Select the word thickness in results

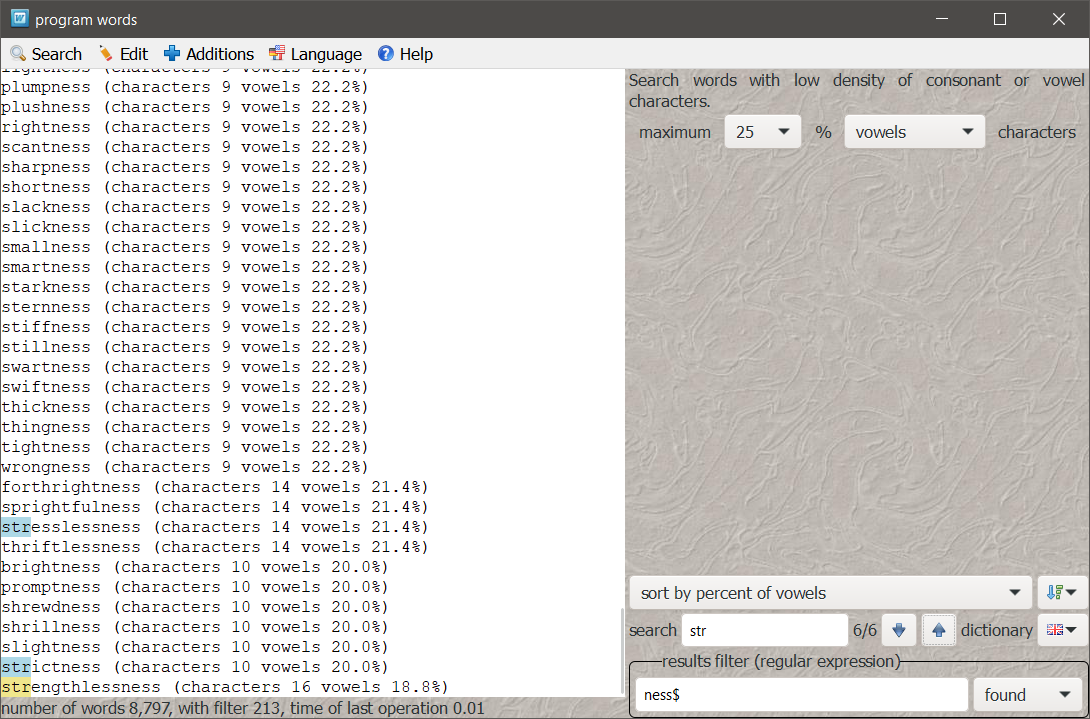pos(46,407)
